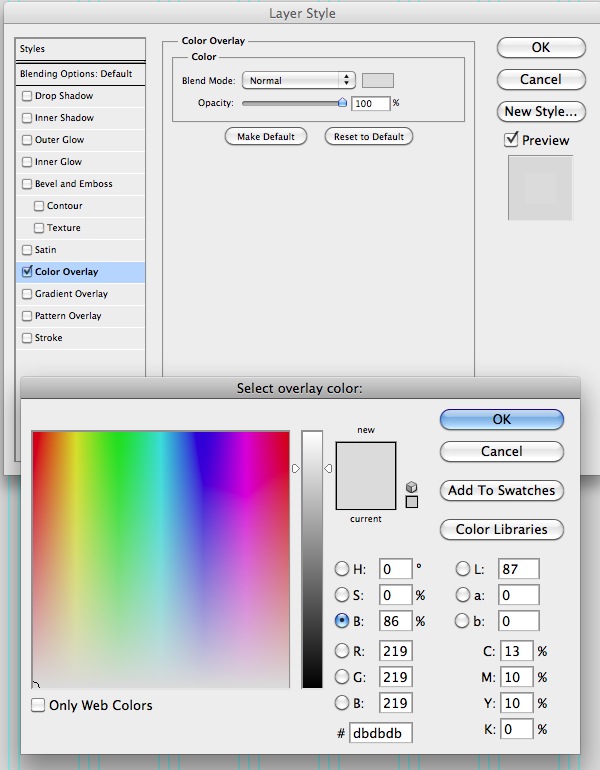Select the Lab a radio button

coord(463,595)
